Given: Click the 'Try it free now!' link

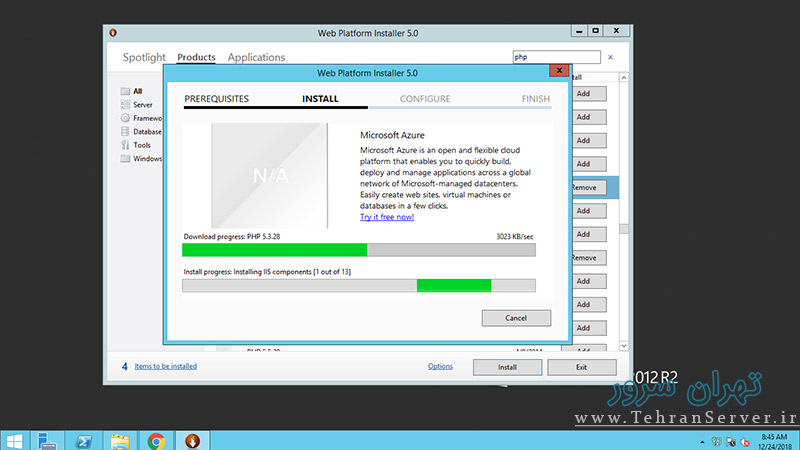Looking at the screenshot, I should tap(388, 217).
